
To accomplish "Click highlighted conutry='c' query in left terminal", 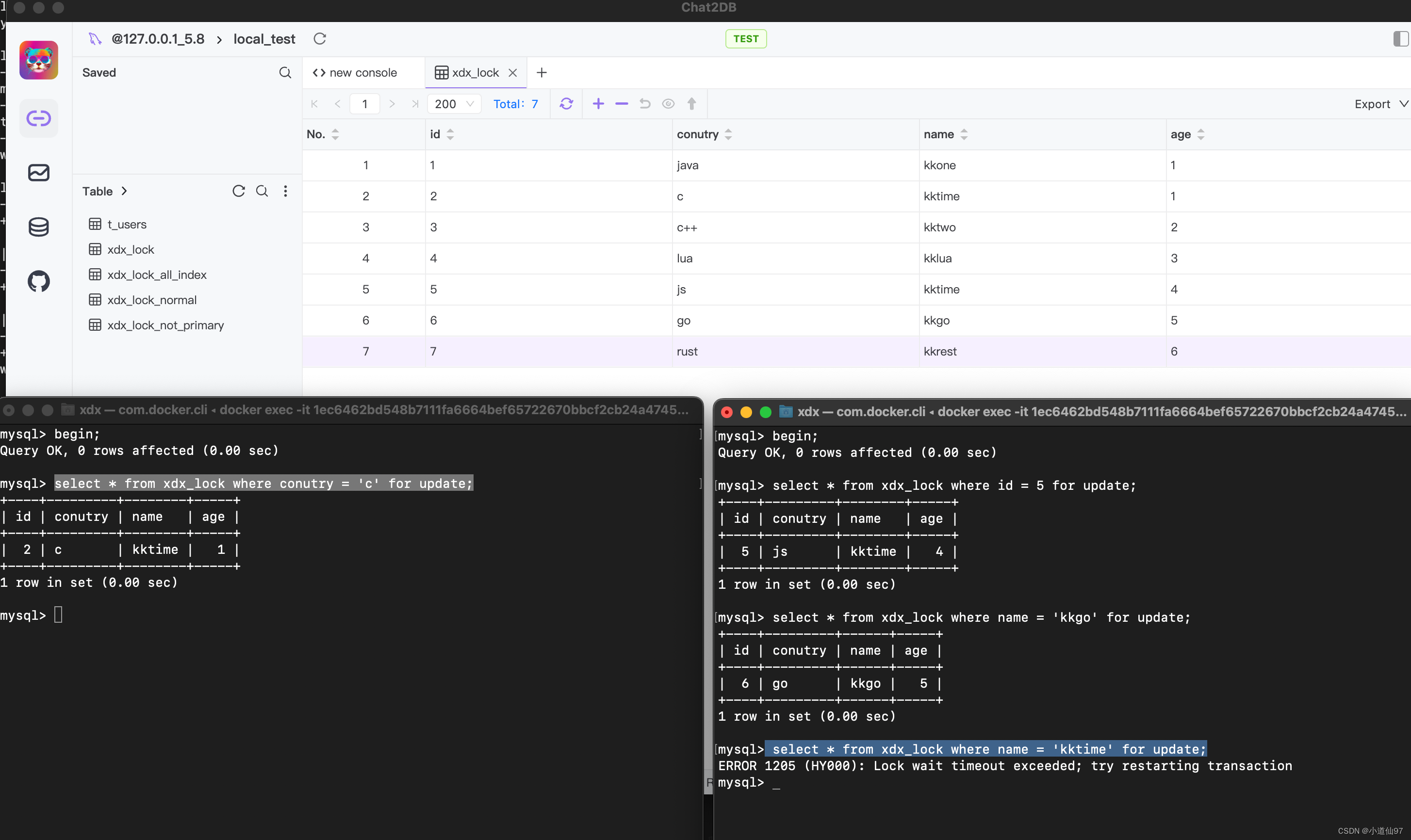I will coord(263,484).
